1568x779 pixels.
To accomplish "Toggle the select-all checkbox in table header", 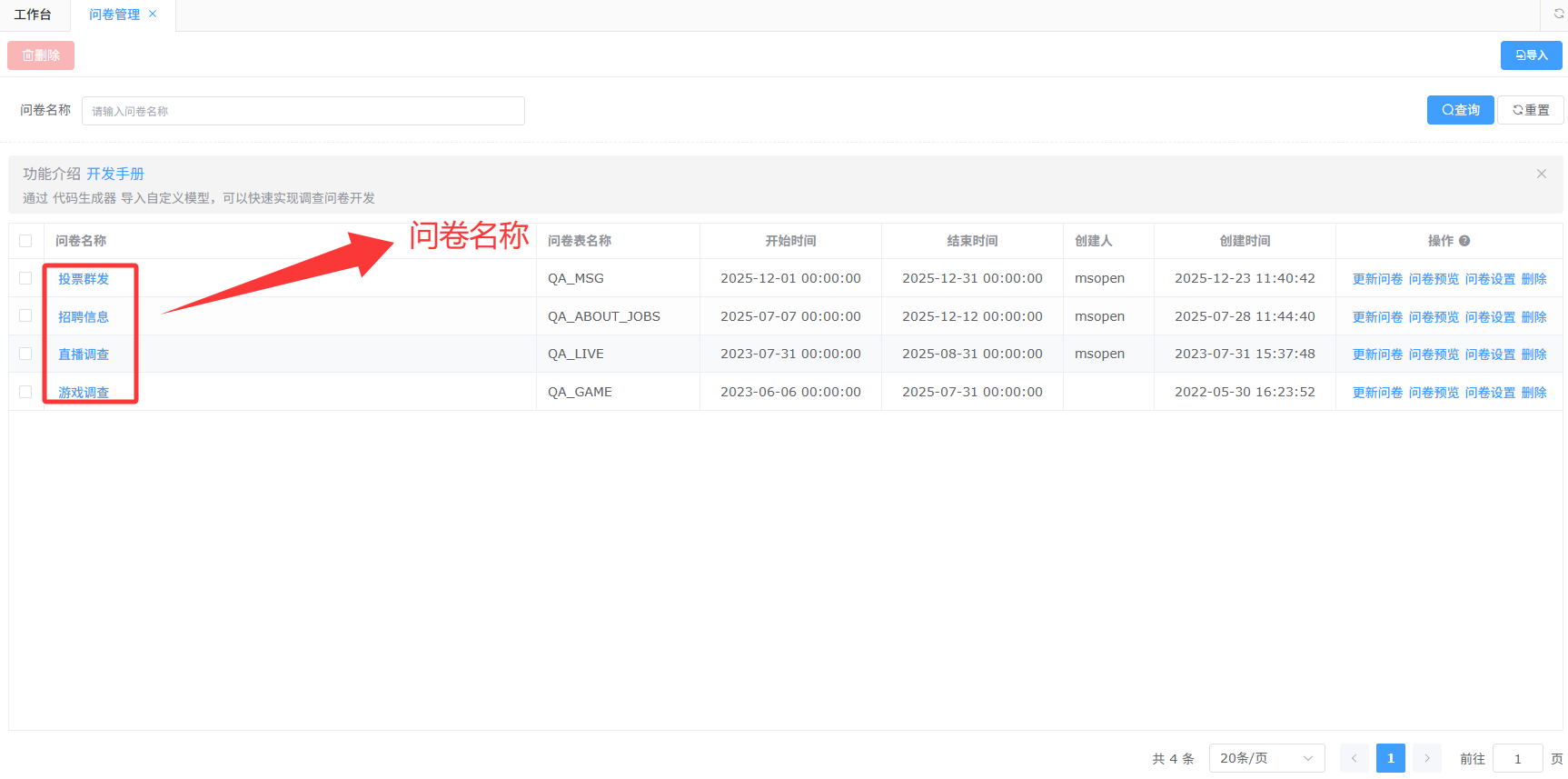I will click(25, 241).
